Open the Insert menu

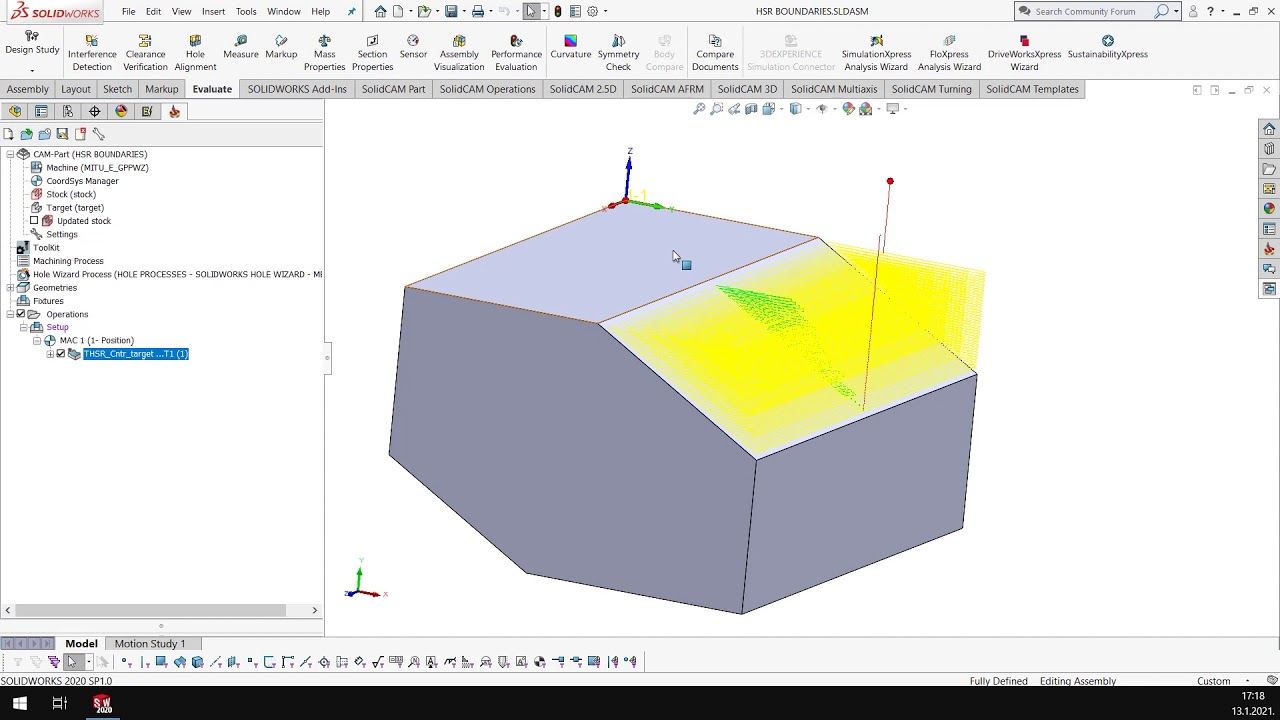[213, 11]
